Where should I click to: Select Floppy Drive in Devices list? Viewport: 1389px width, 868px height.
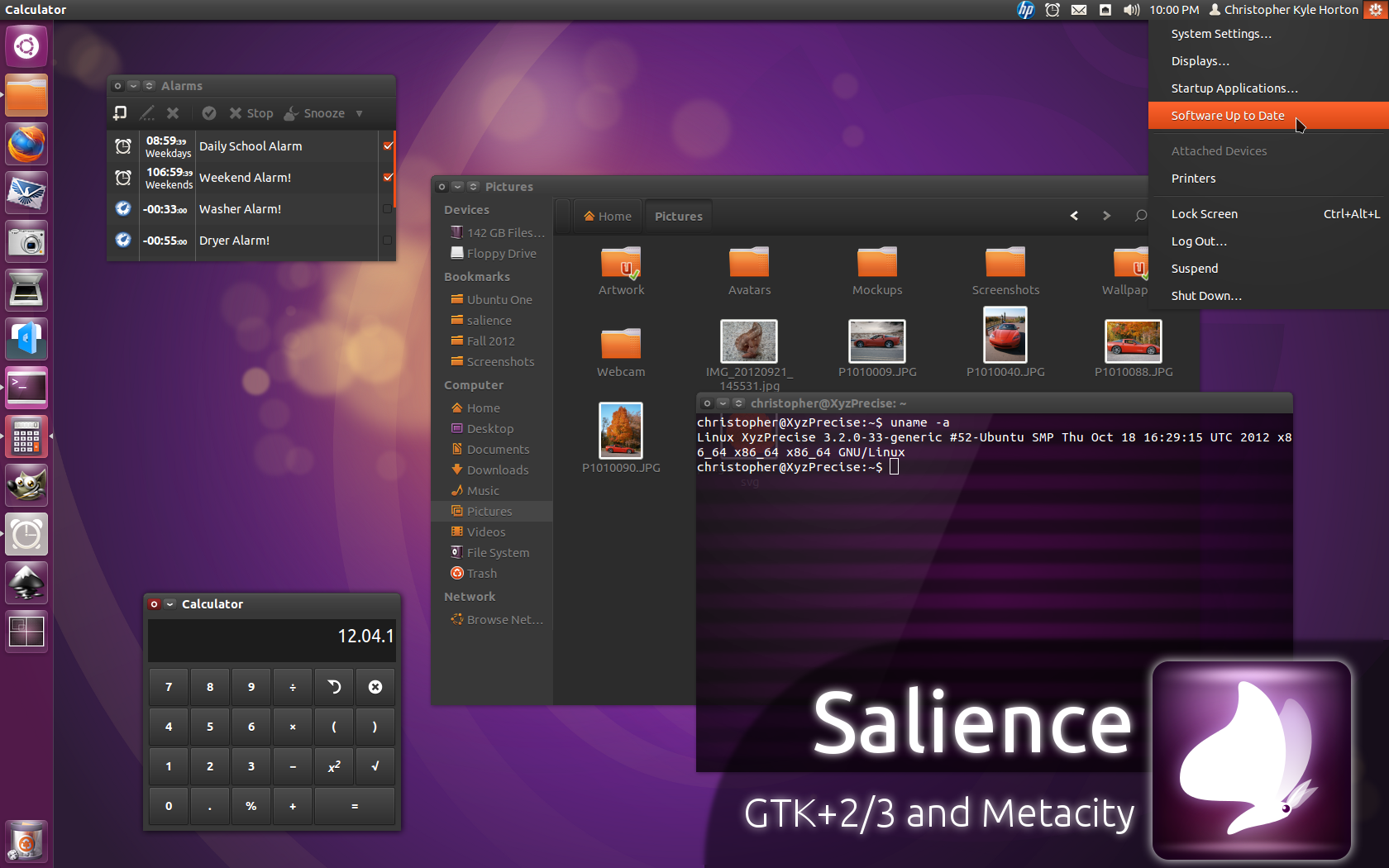tap(492, 253)
